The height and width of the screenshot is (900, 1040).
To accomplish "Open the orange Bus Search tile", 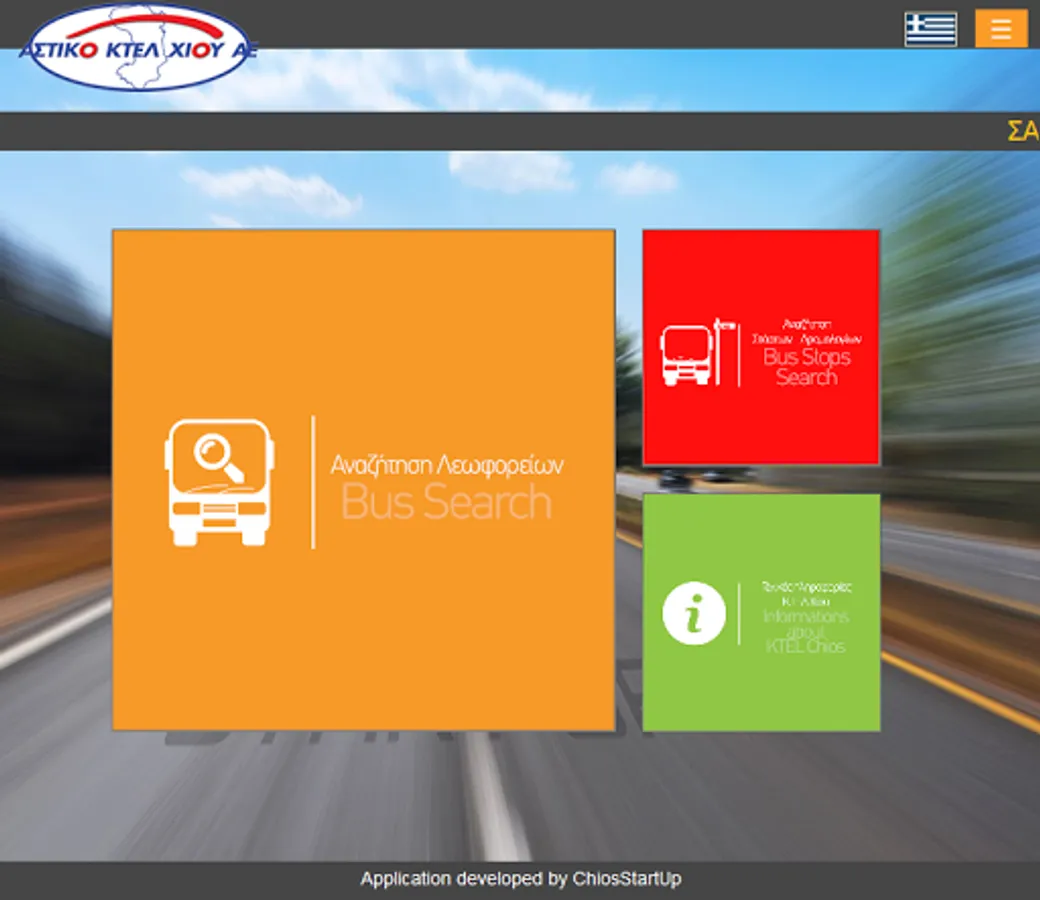I will [363, 480].
